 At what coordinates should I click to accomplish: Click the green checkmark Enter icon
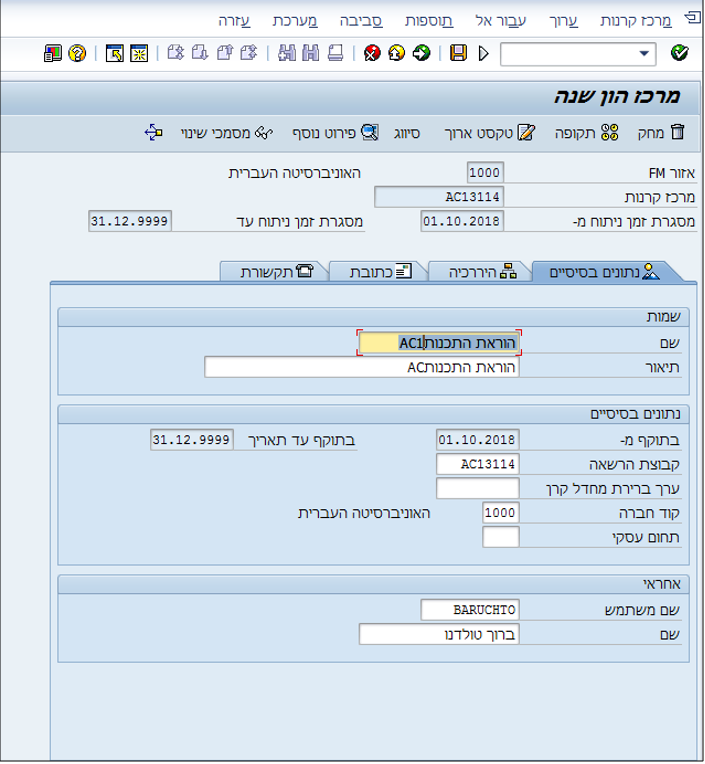tap(679, 53)
